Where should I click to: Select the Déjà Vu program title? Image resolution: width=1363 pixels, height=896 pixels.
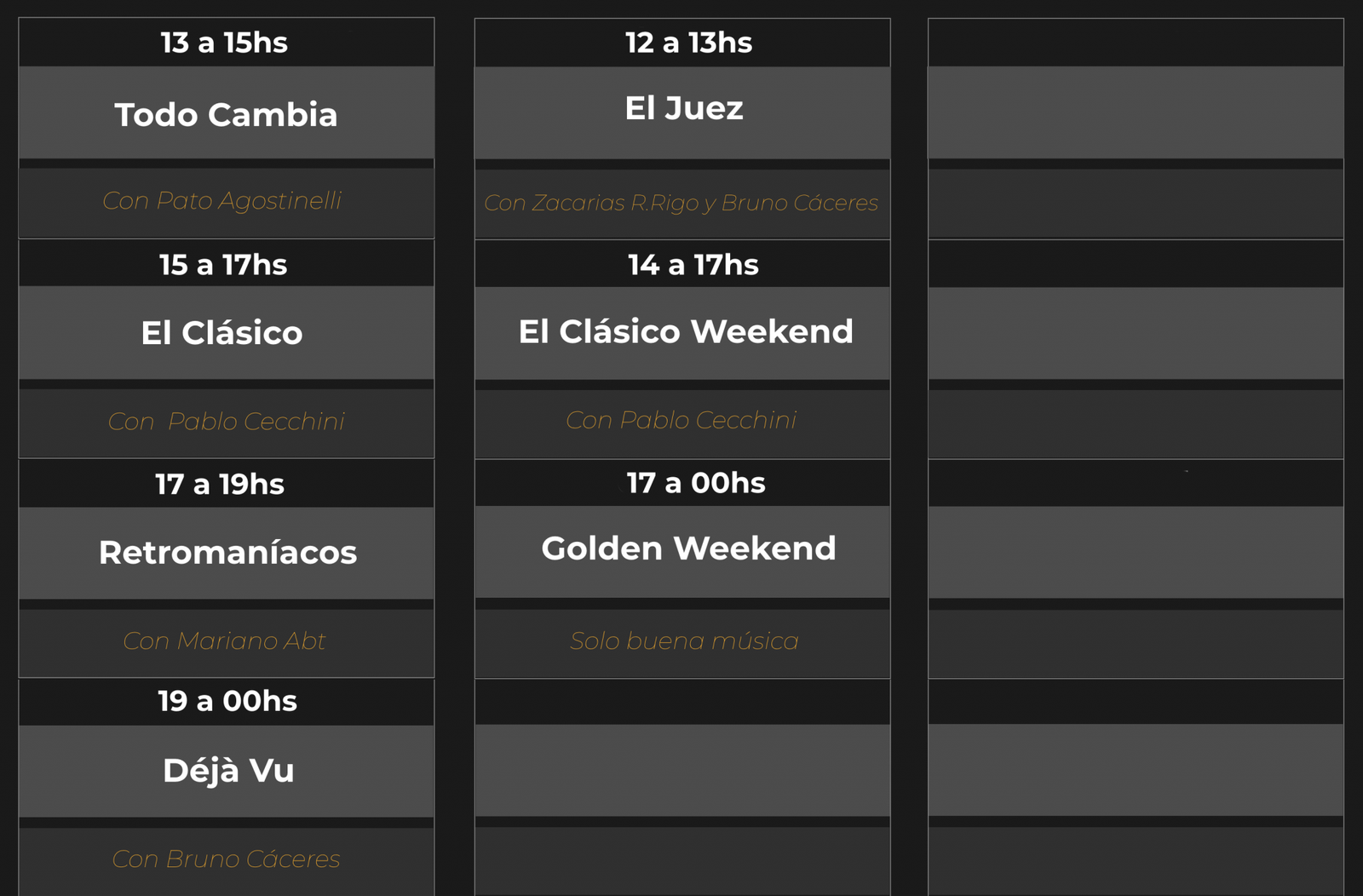(228, 769)
